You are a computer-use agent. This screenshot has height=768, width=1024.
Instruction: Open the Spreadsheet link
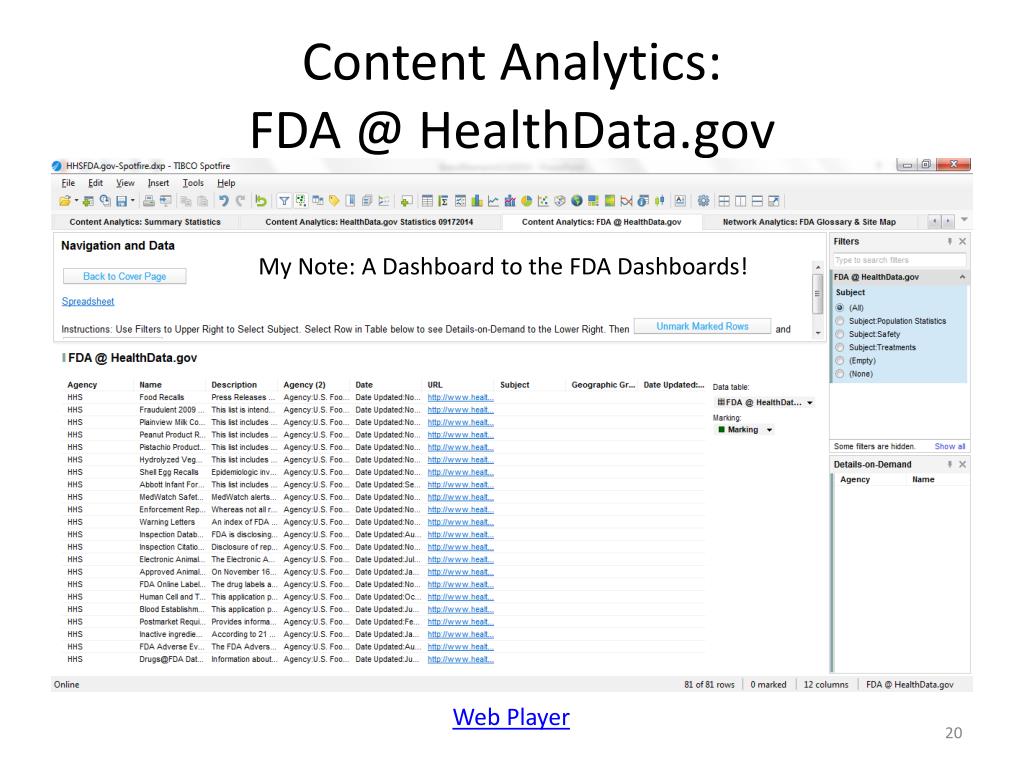88,301
